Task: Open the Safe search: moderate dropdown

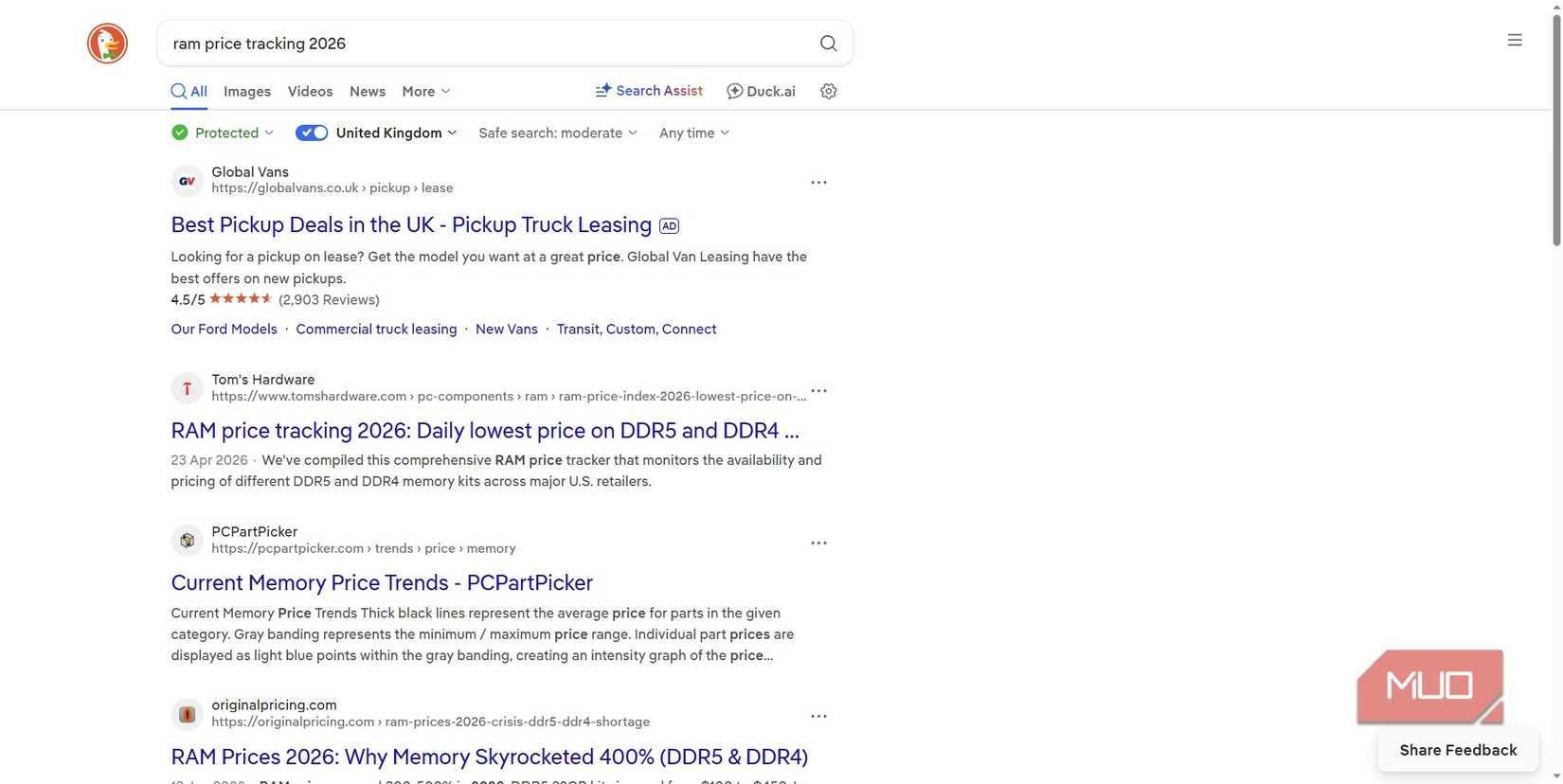Action: click(558, 133)
